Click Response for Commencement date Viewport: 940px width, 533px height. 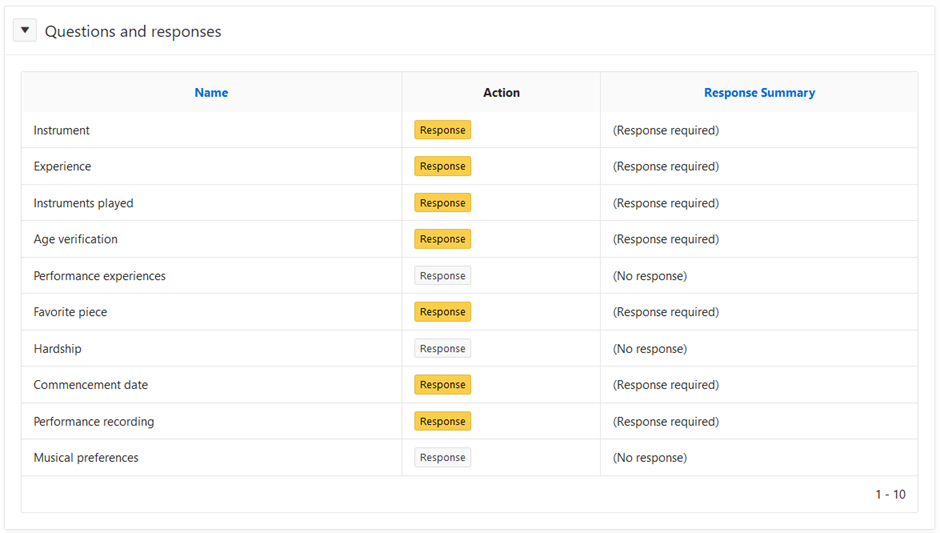[442, 385]
